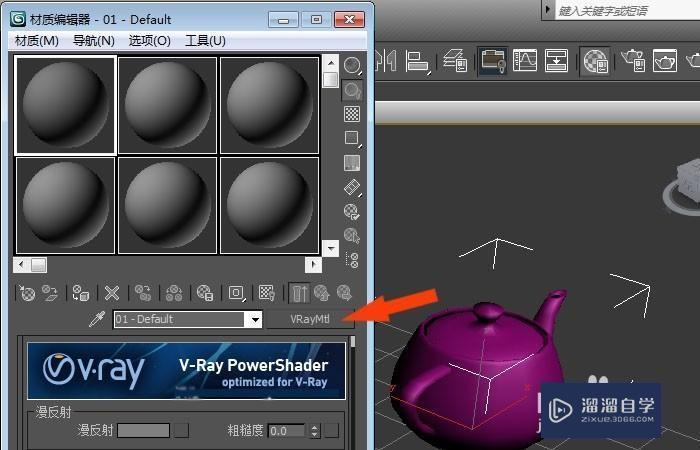Open the 漫反射 diffuse color swatch
Viewport: 700px width, 450px height.
143,431
